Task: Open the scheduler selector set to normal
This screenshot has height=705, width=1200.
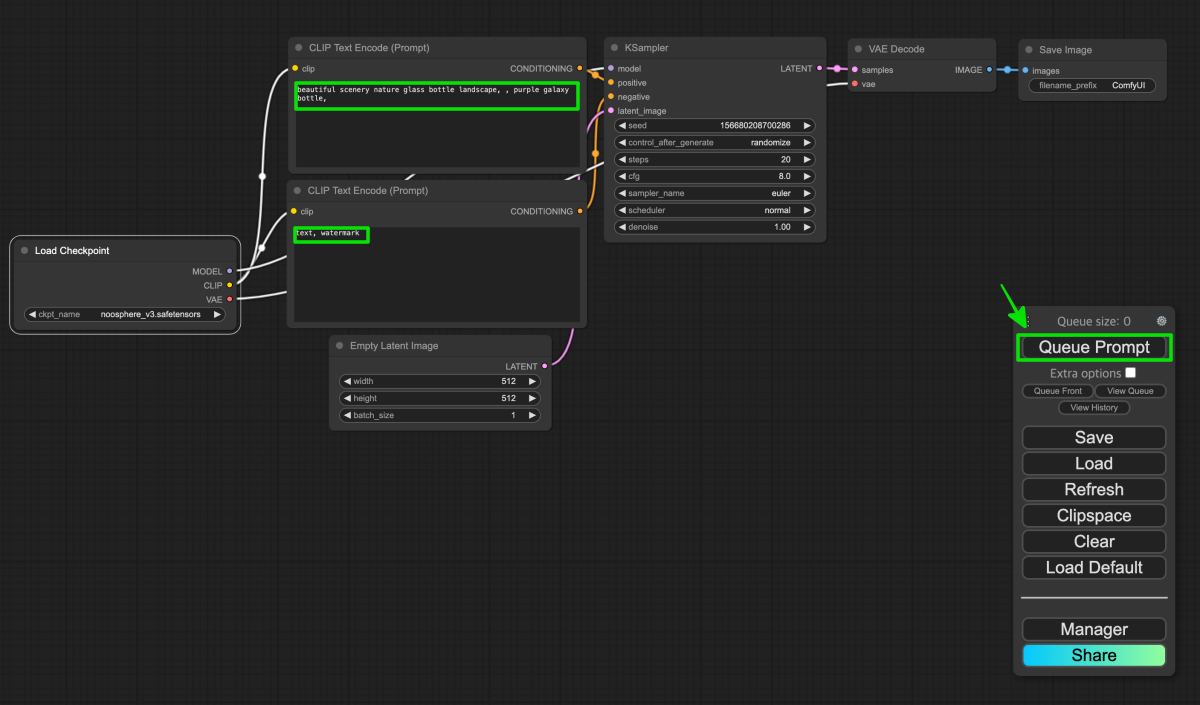Action: (715, 210)
